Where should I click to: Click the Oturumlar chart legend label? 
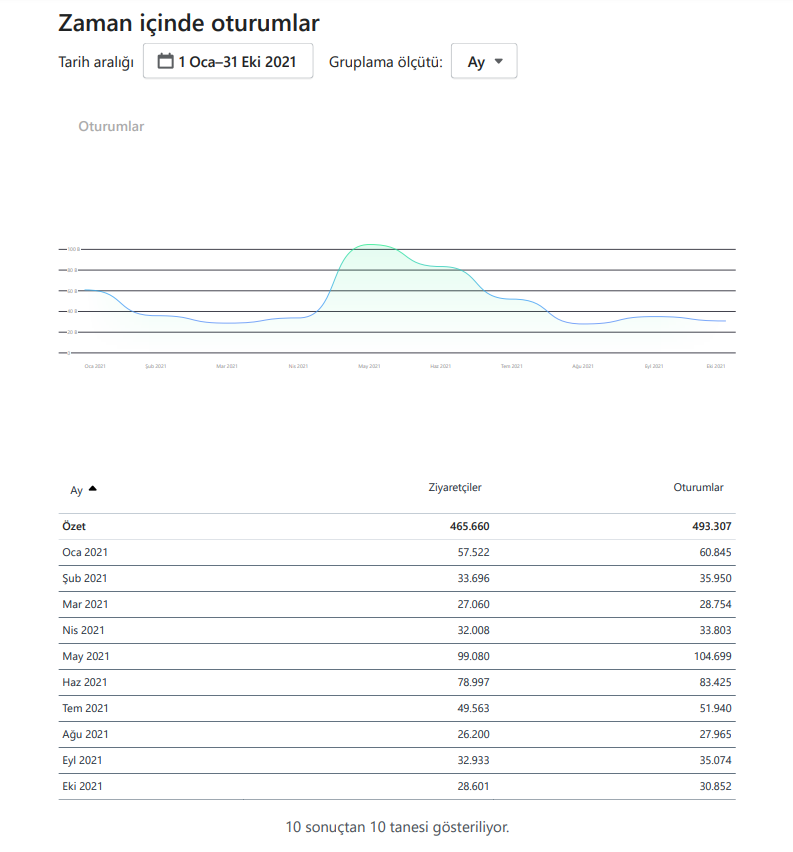point(111,126)
